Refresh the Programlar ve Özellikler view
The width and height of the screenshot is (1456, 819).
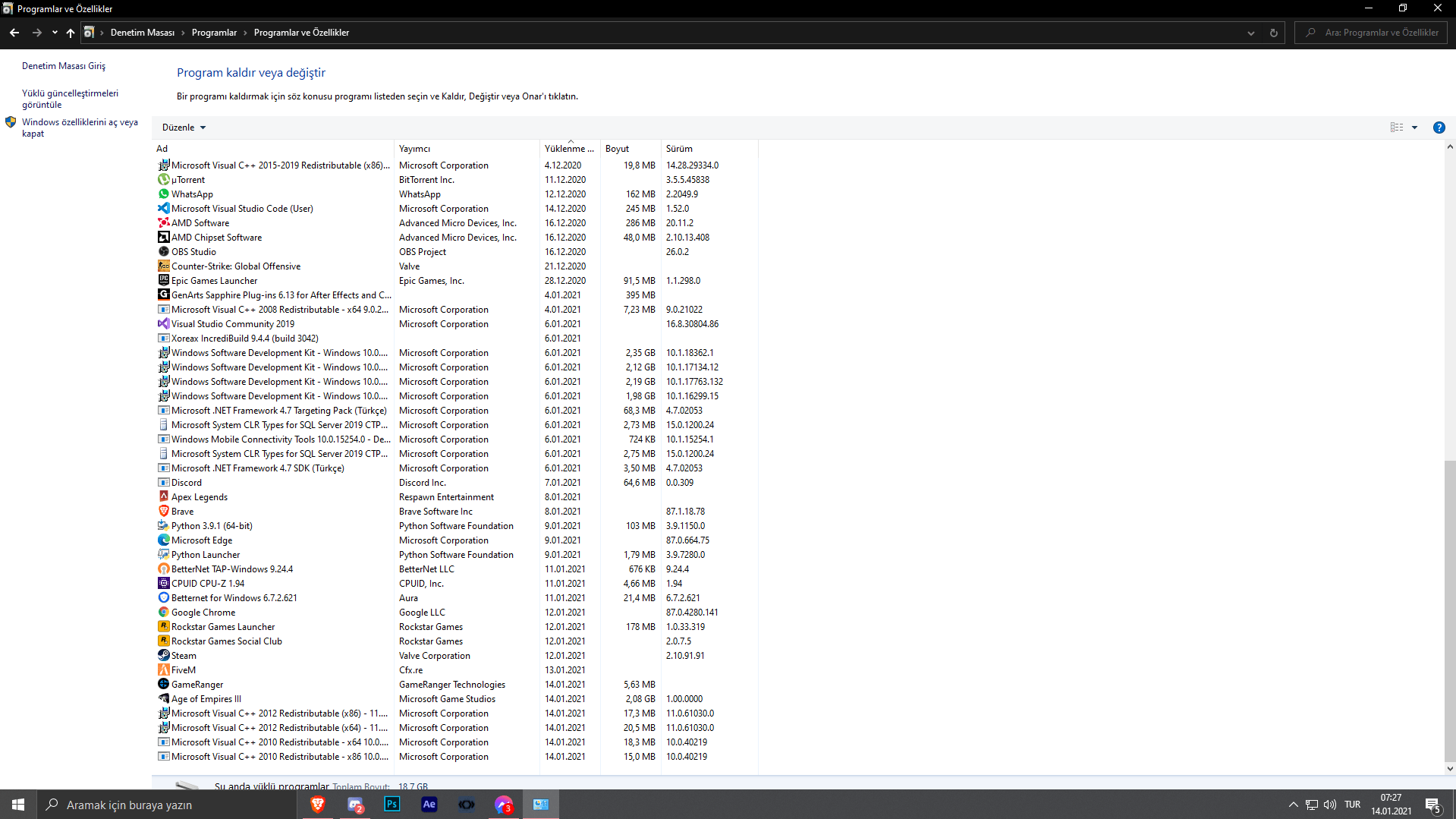coord(1274,33)
